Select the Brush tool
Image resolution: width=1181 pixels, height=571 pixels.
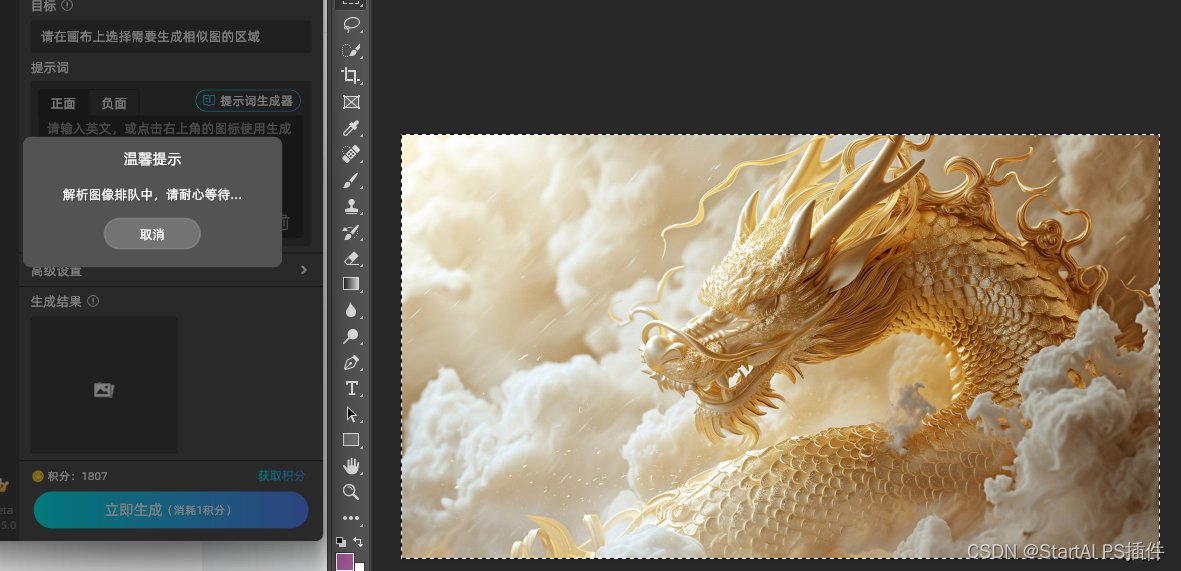[351, 180]
